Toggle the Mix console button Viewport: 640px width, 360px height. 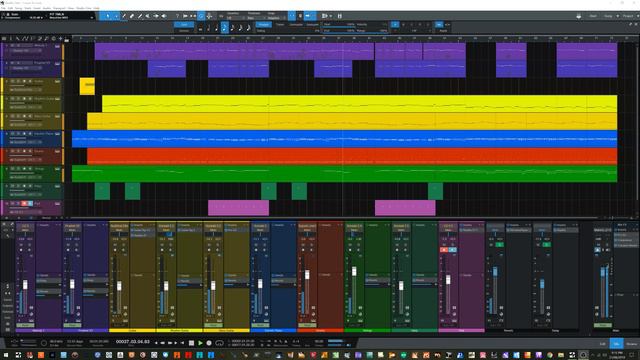pos(616,344)
